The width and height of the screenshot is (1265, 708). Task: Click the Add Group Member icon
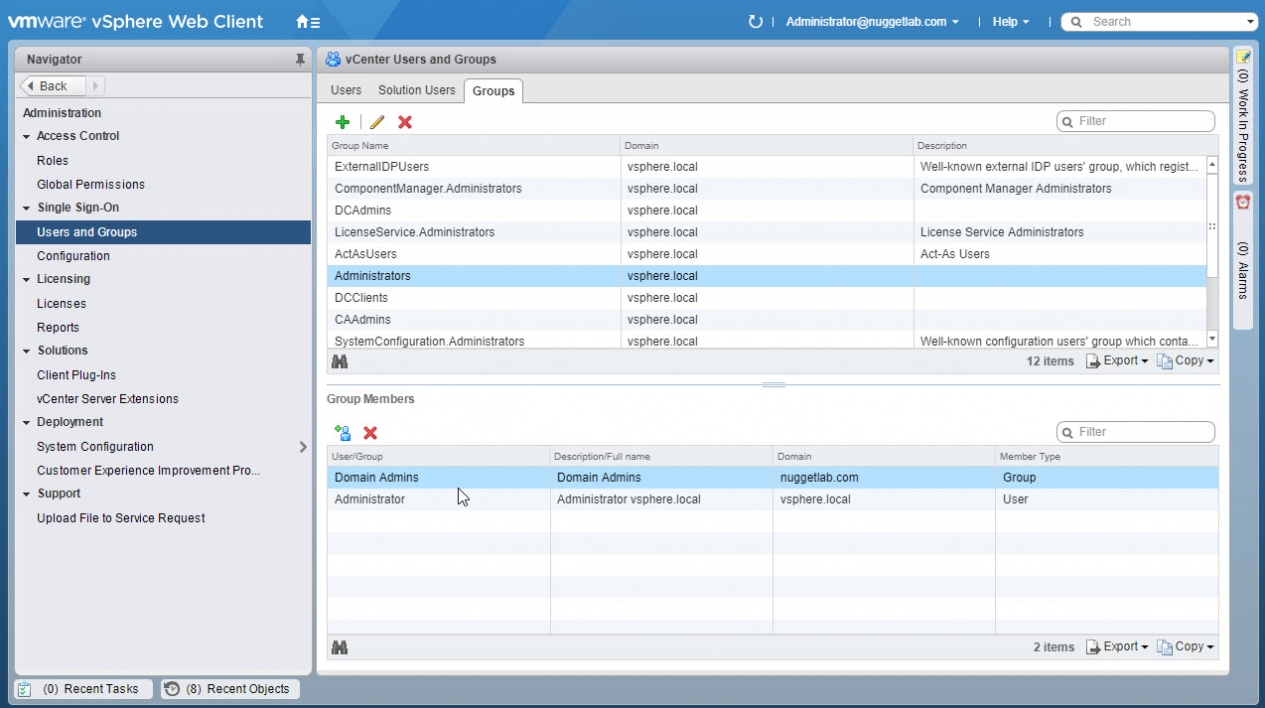pyautogui.click(x=342, y=433)
